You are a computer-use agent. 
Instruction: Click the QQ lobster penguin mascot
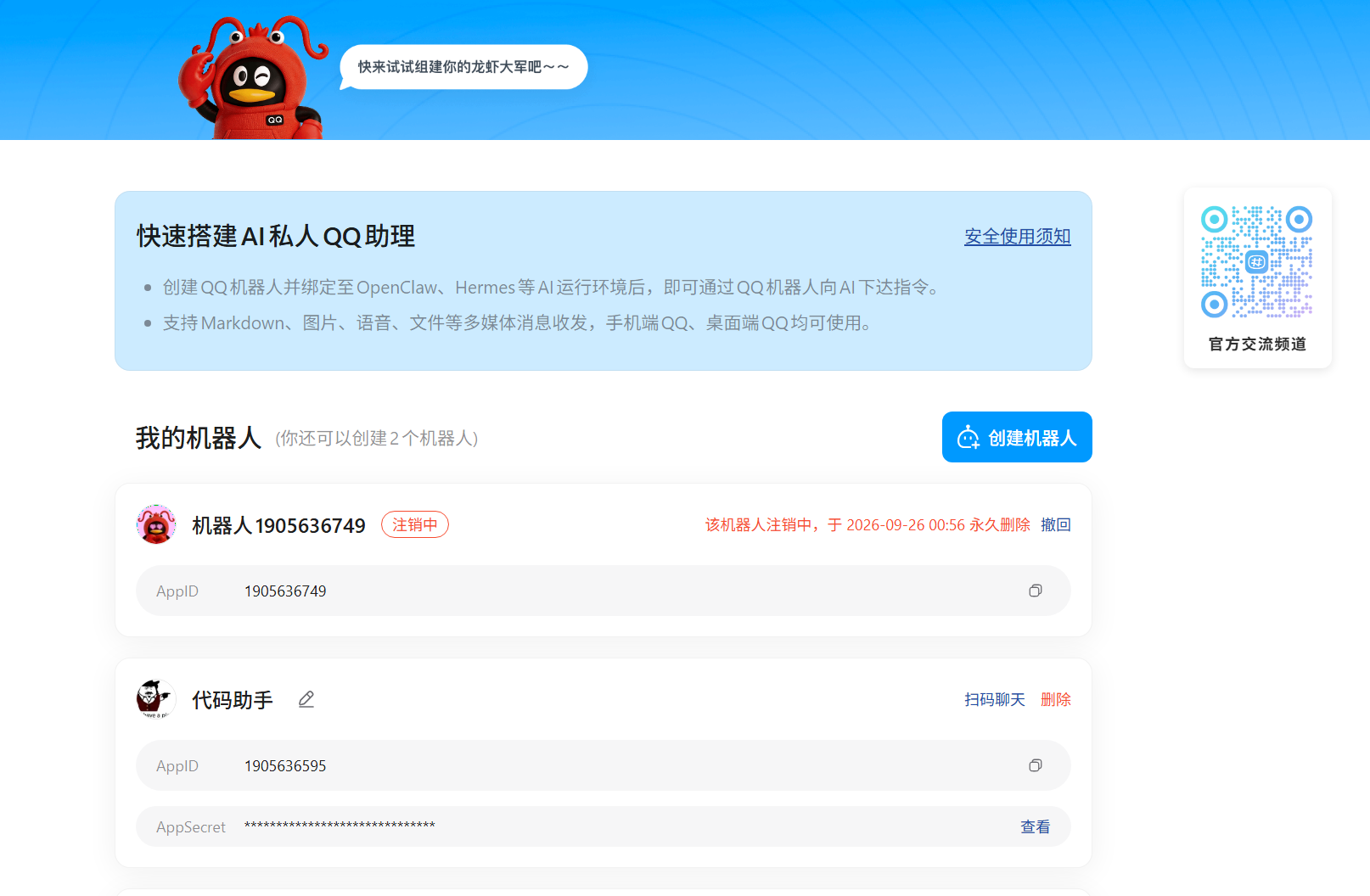pos(252,76)
